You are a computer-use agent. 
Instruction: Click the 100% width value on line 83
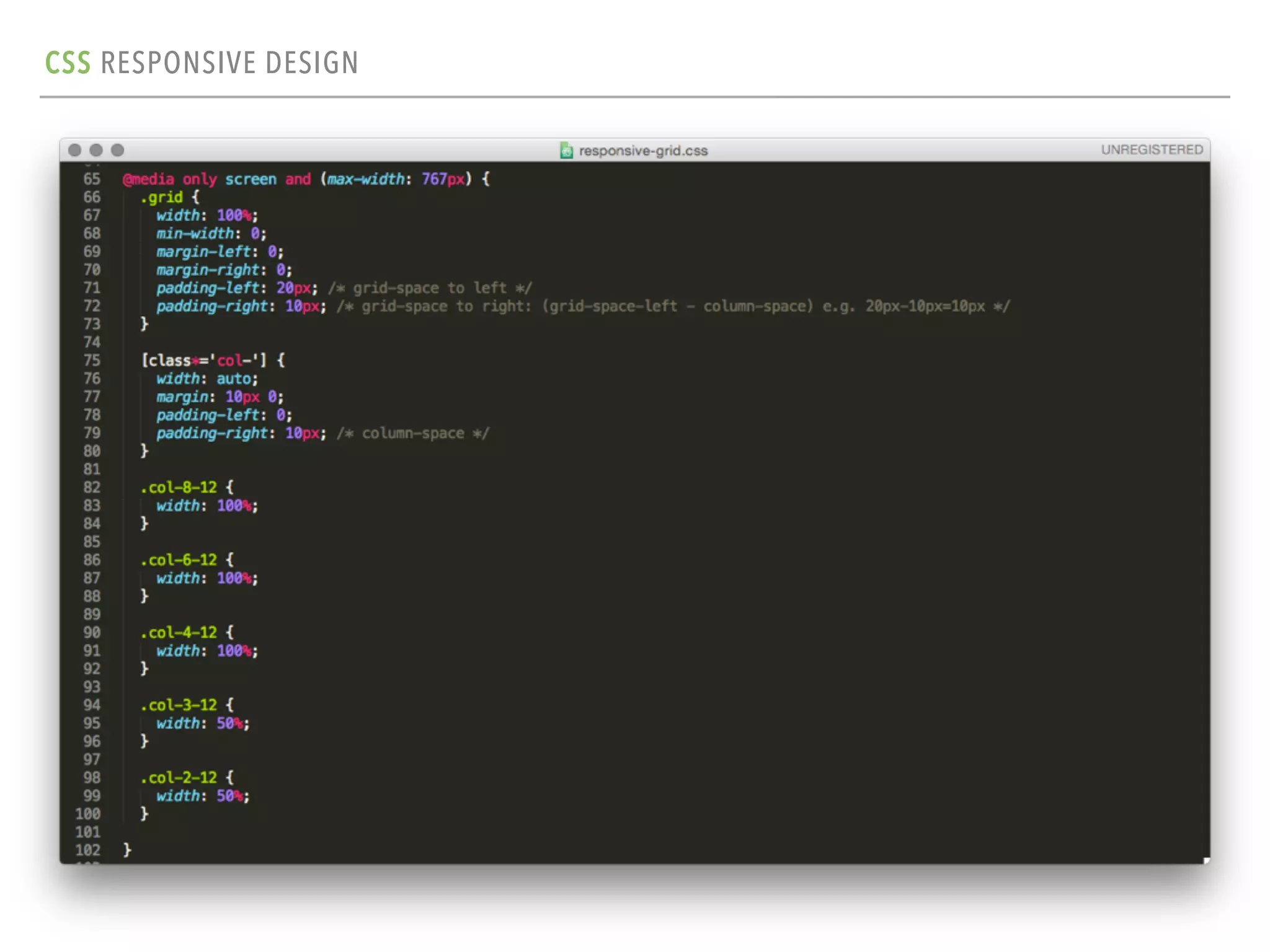pos(234,506)
